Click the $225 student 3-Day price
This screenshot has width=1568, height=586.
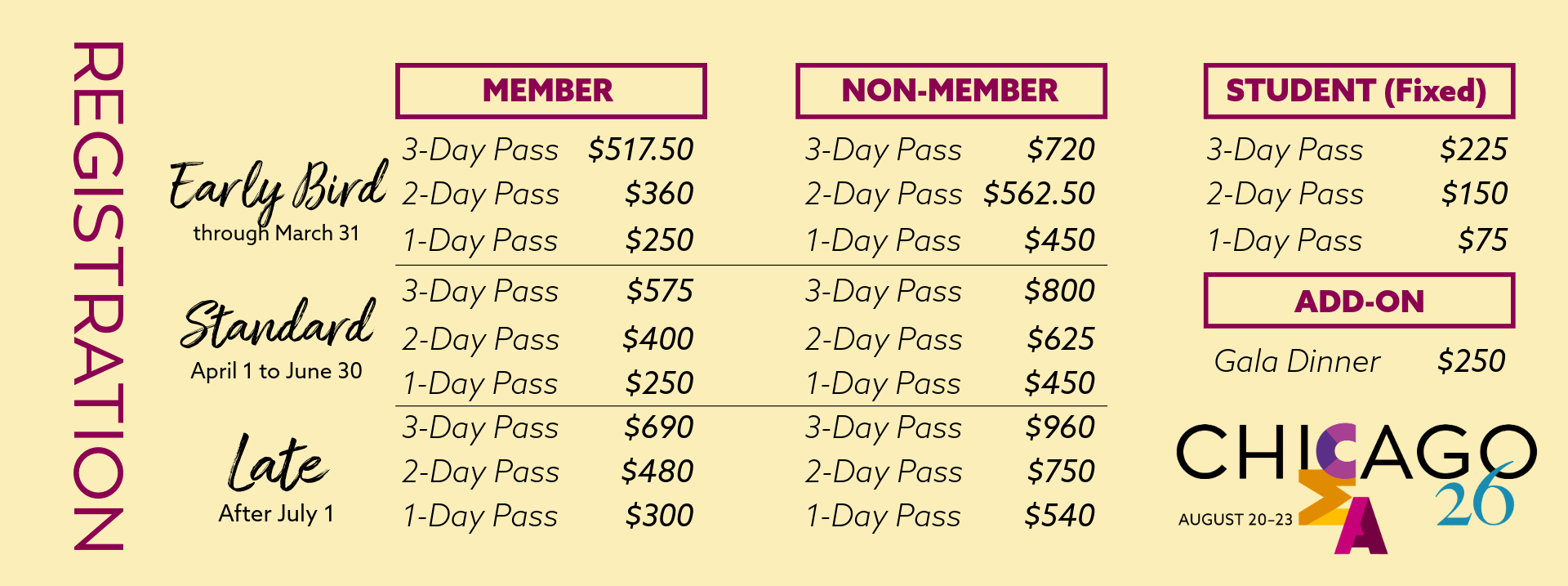pos(1473,150)
